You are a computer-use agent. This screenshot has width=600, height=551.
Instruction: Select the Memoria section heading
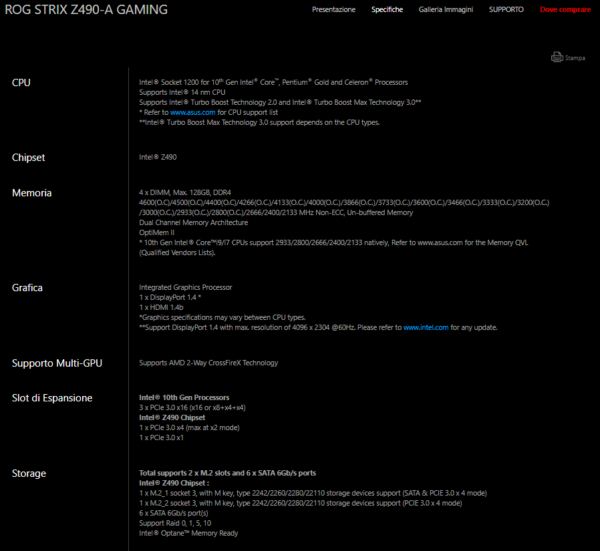point(32,193)
